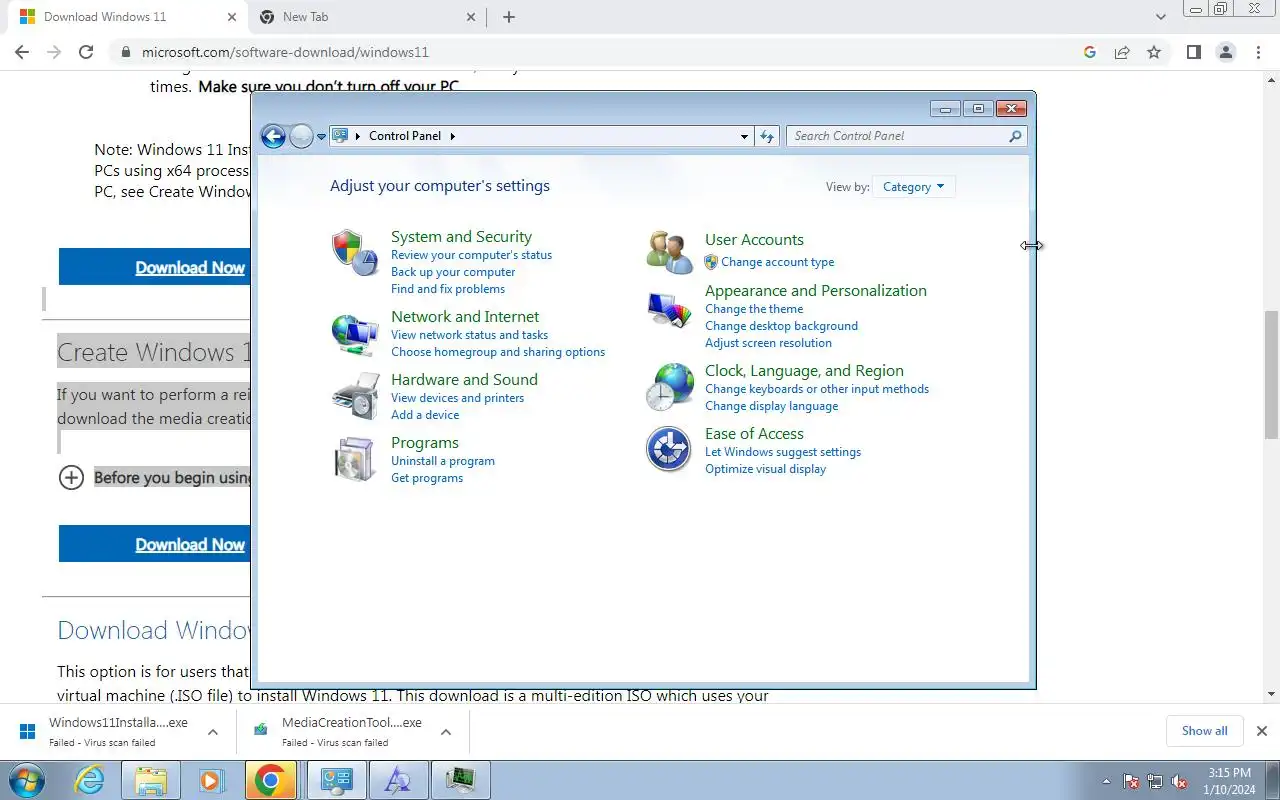1280x800 pixels.
Task: Click the Chrome page vertical scrollbar thumb
Action: pos(1271,375)
